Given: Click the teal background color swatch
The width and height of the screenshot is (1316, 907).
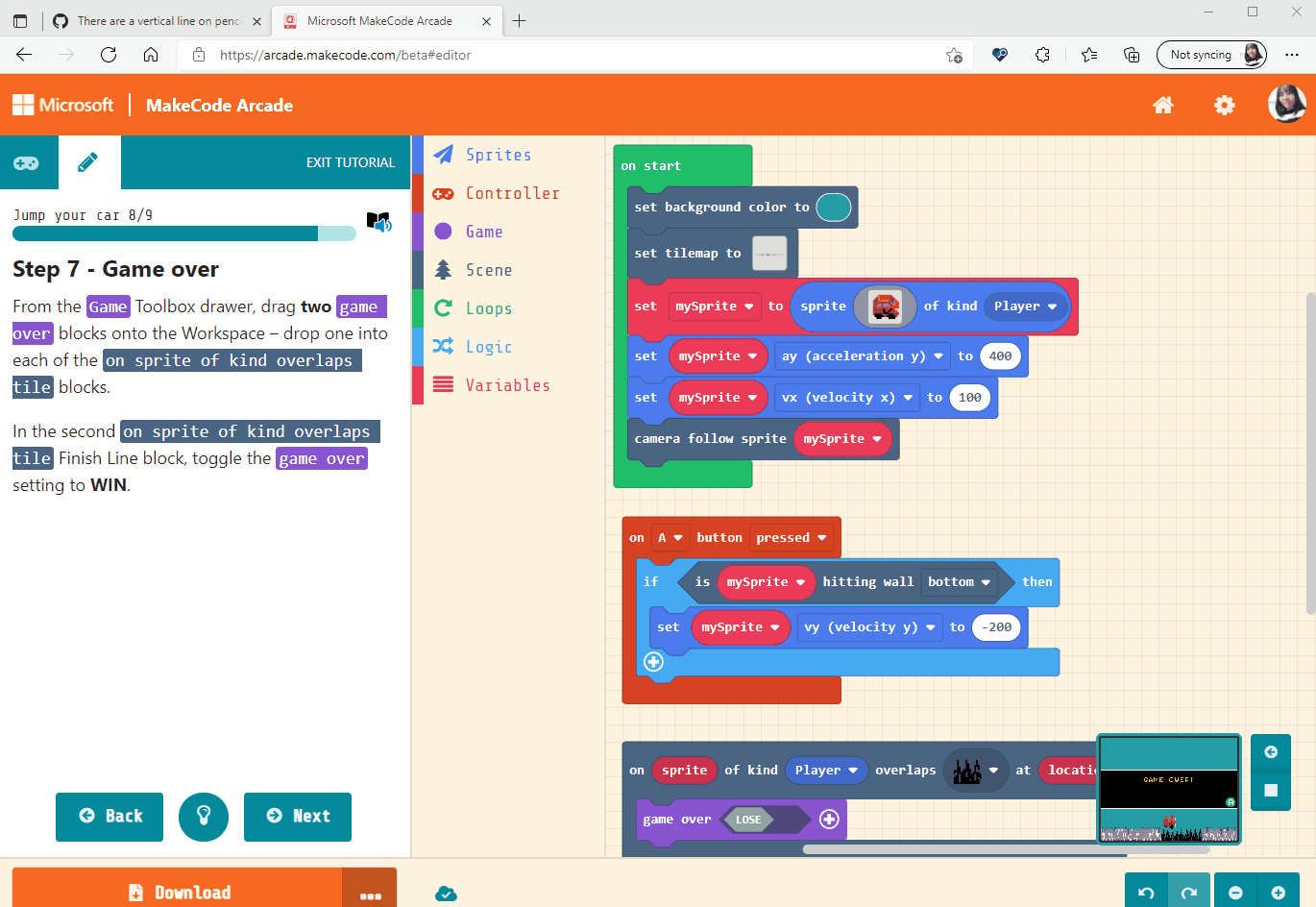Looking at the screenshot, I should coord(834,207).
